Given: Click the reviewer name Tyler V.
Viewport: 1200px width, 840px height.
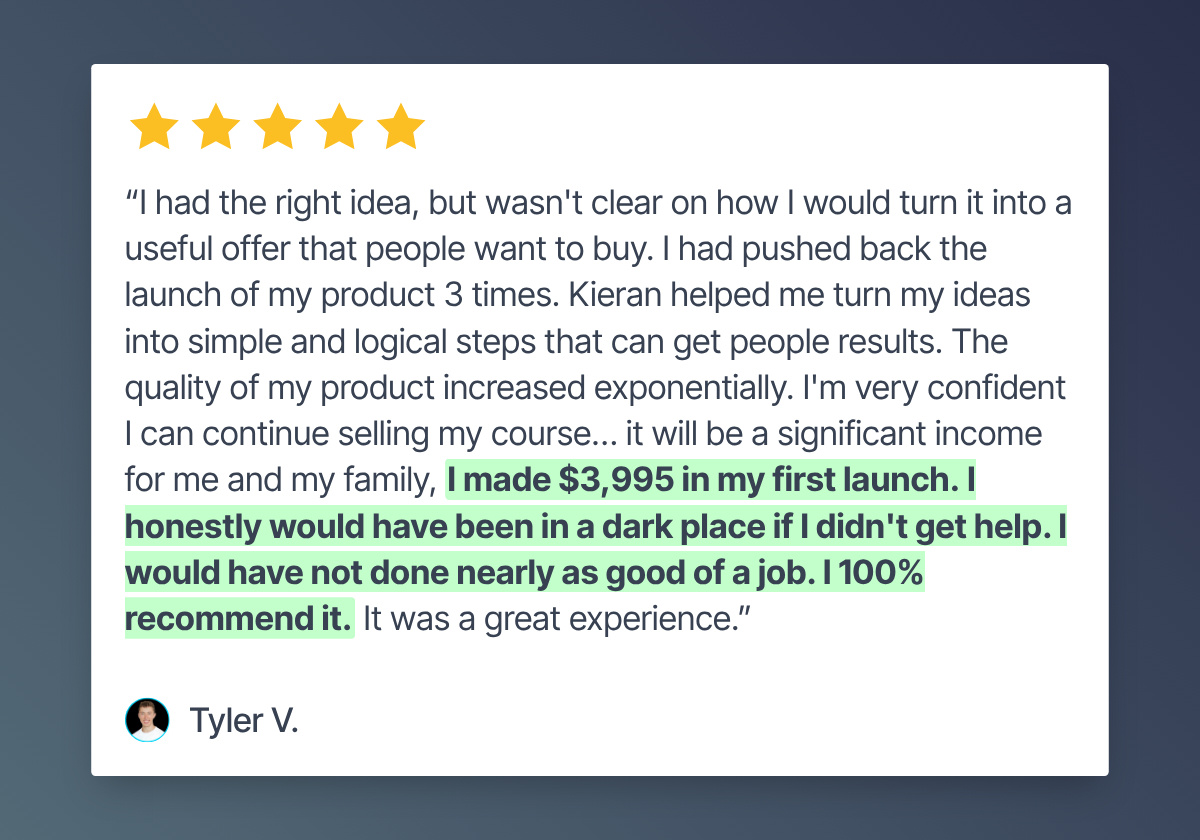Looking at the screenshot, I should 244,721.
